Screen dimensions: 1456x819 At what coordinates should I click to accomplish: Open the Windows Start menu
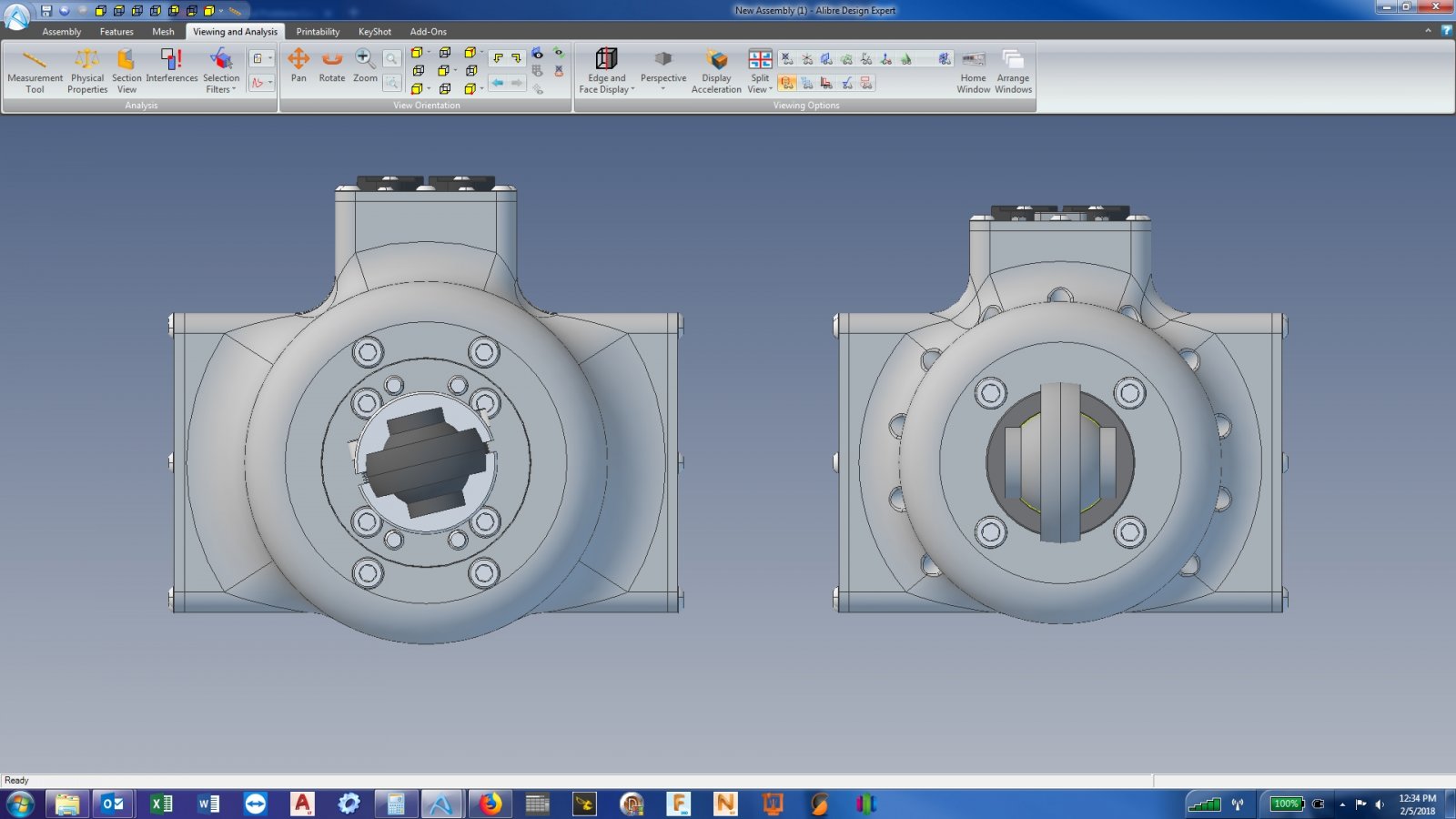[x=19, y=804]
